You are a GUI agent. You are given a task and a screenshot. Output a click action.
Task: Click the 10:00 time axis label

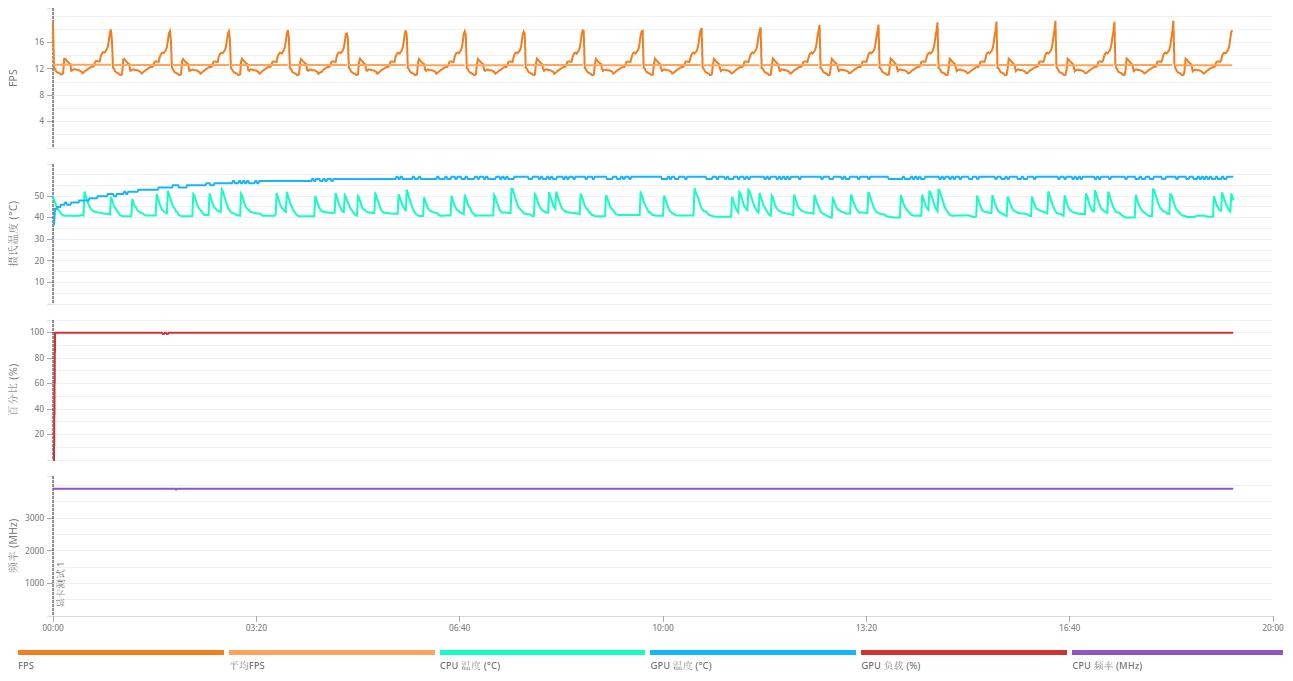coord(663,628)
